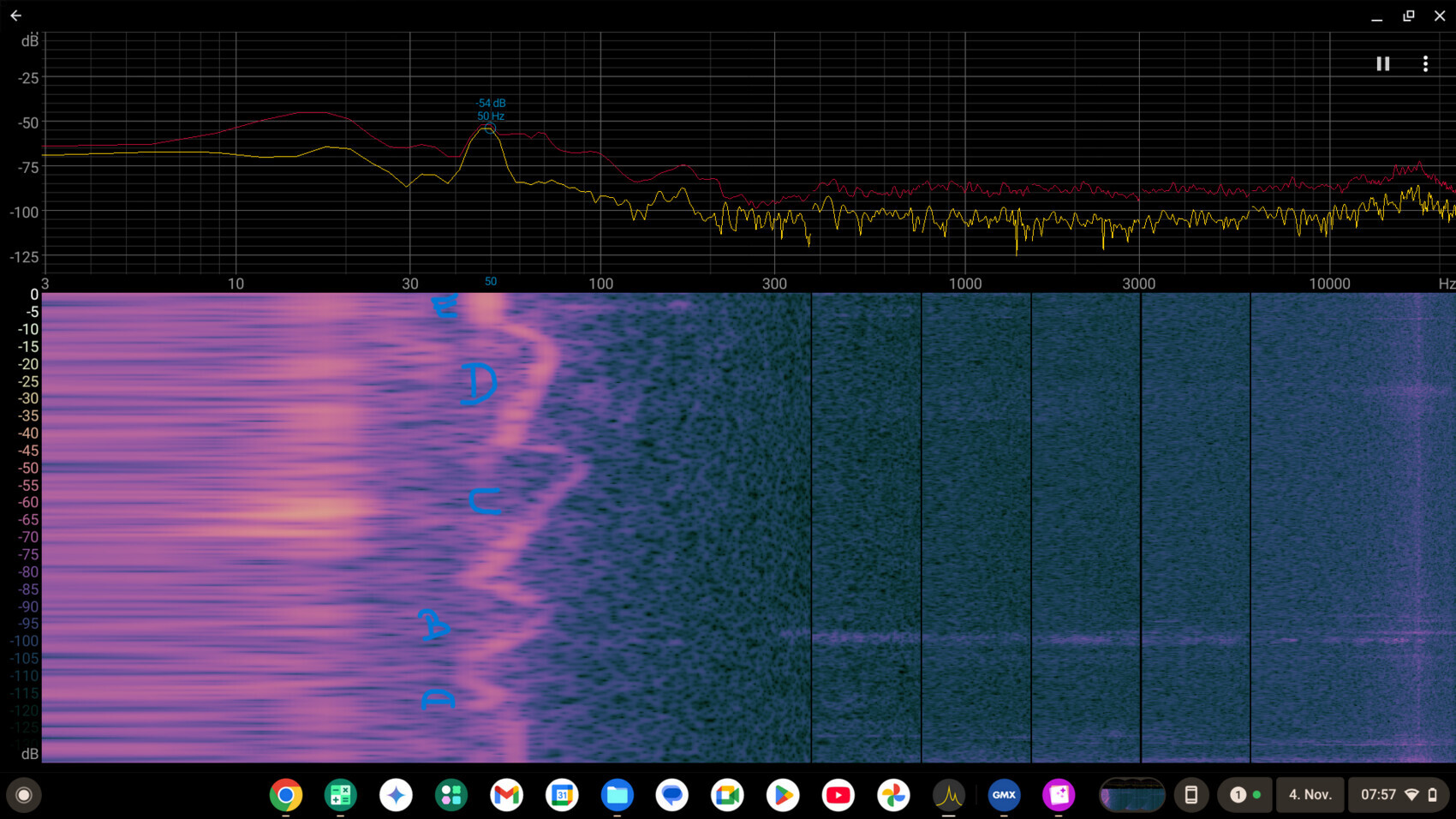The height and width of the screenshot is (819, 1456).
Task: Open the Files app
Action: (617, 795)
